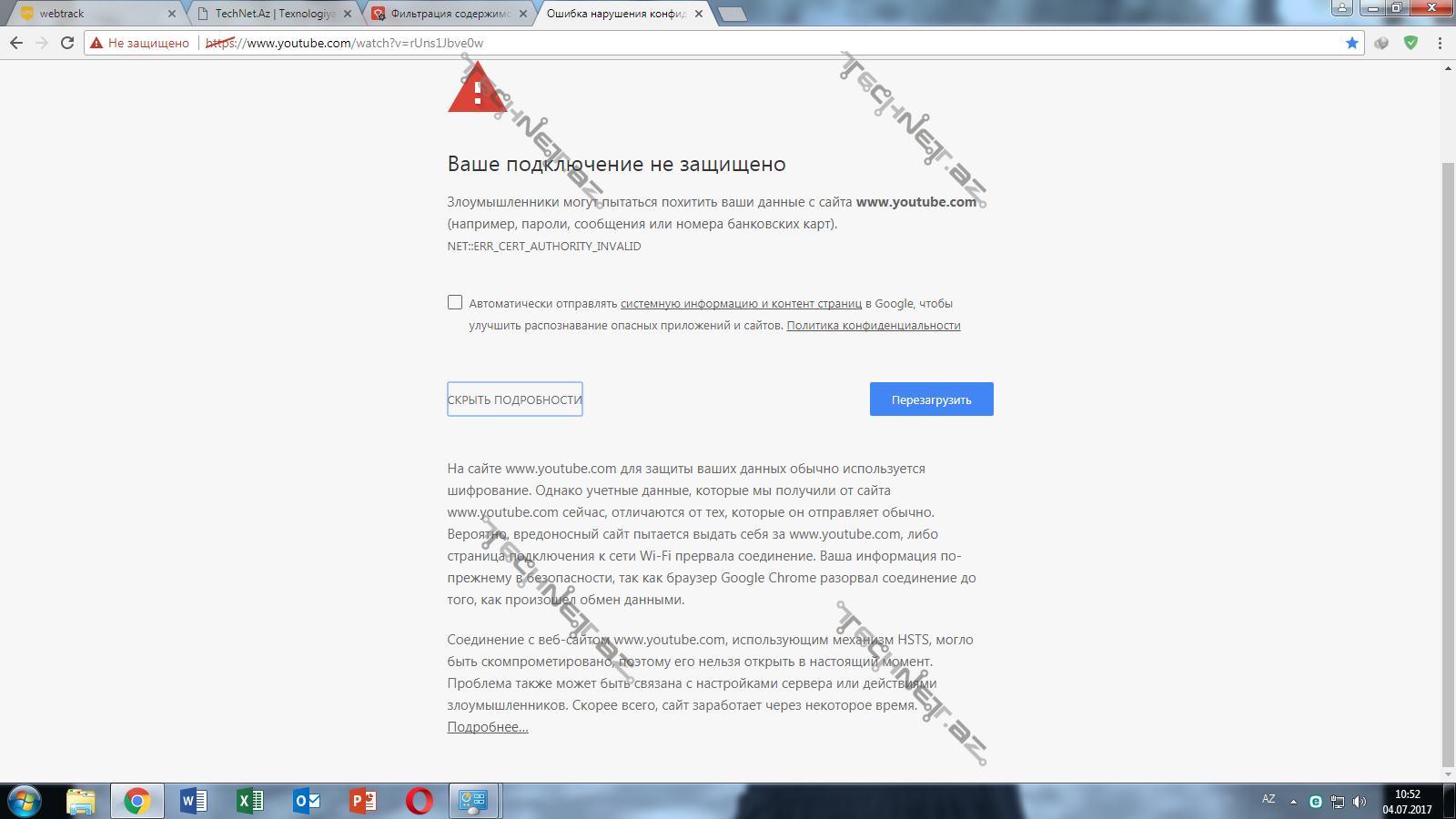Open the green Adguard shield extension
The width and height of the screenshot is (1456, 819).
(x=1410, y=43)
